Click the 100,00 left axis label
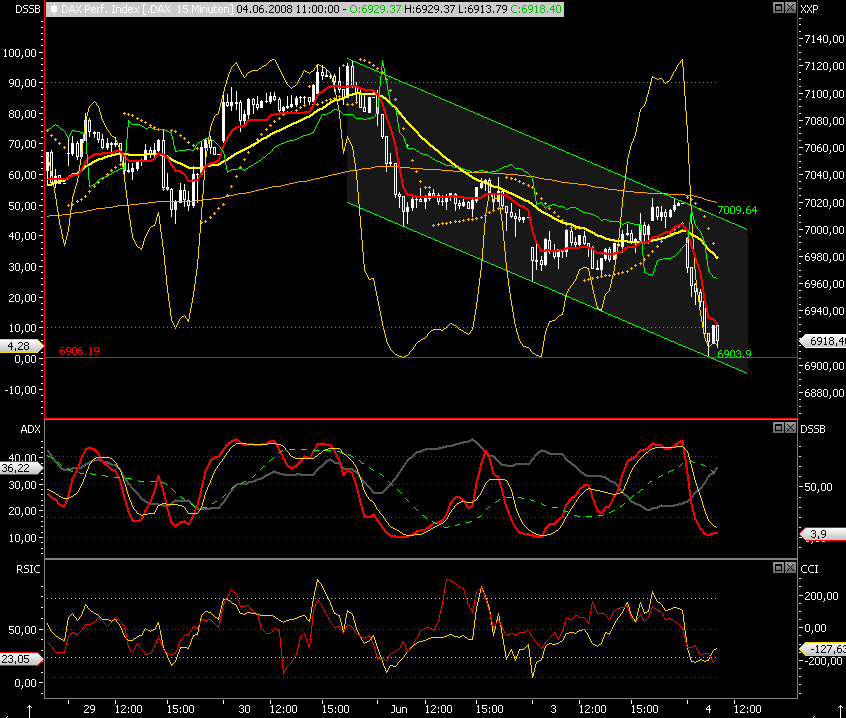 20,53
